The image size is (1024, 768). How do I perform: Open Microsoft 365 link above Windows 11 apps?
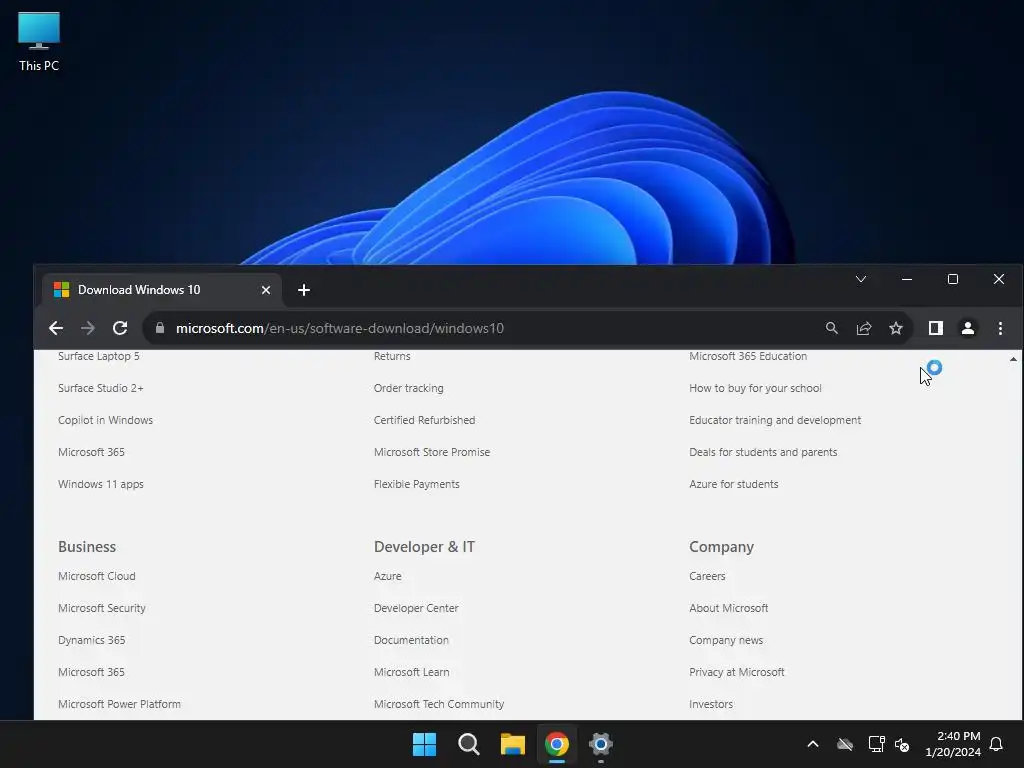click(x=91, y=452)
